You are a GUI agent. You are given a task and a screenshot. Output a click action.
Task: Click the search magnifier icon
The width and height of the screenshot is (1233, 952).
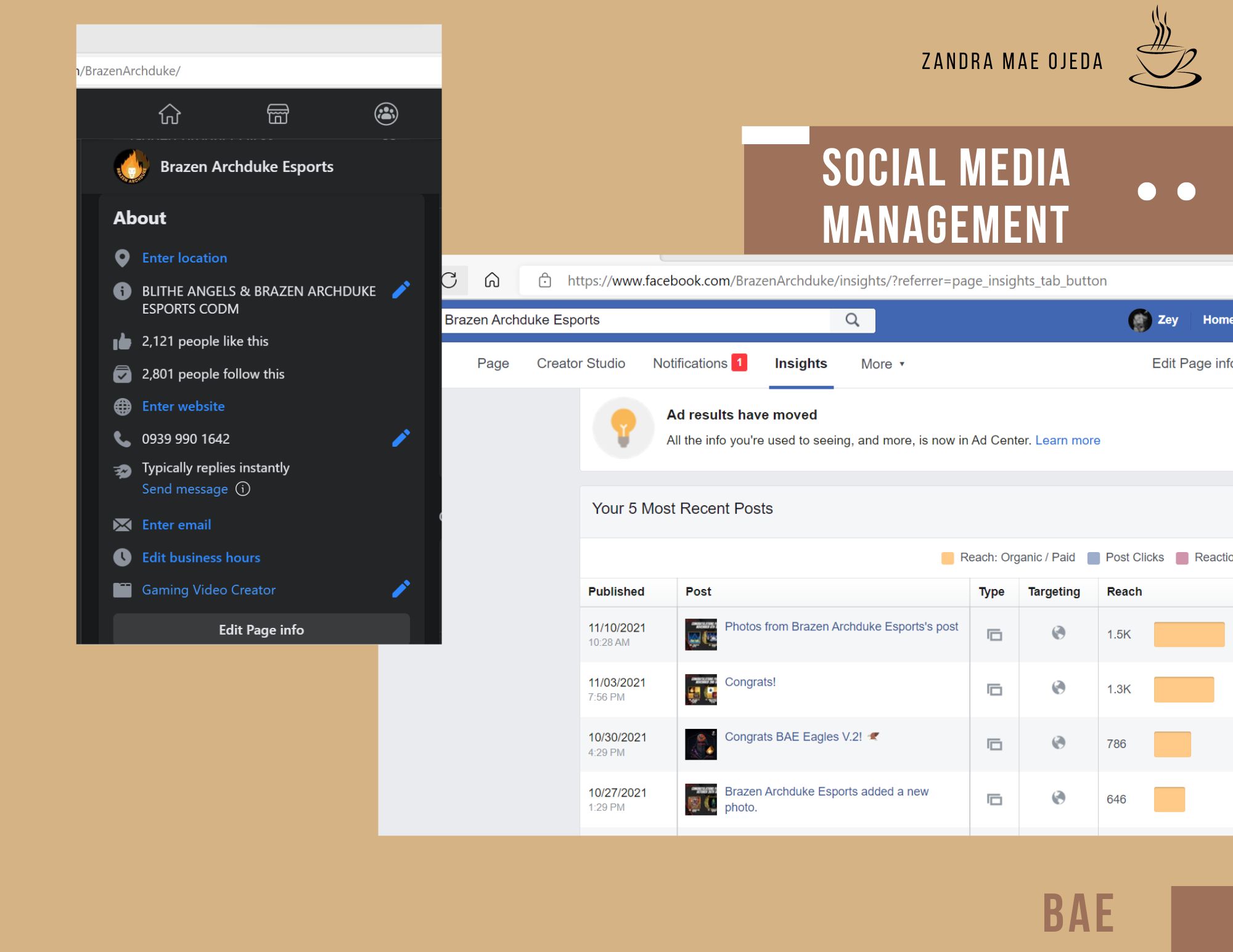[x=852, y=320]
